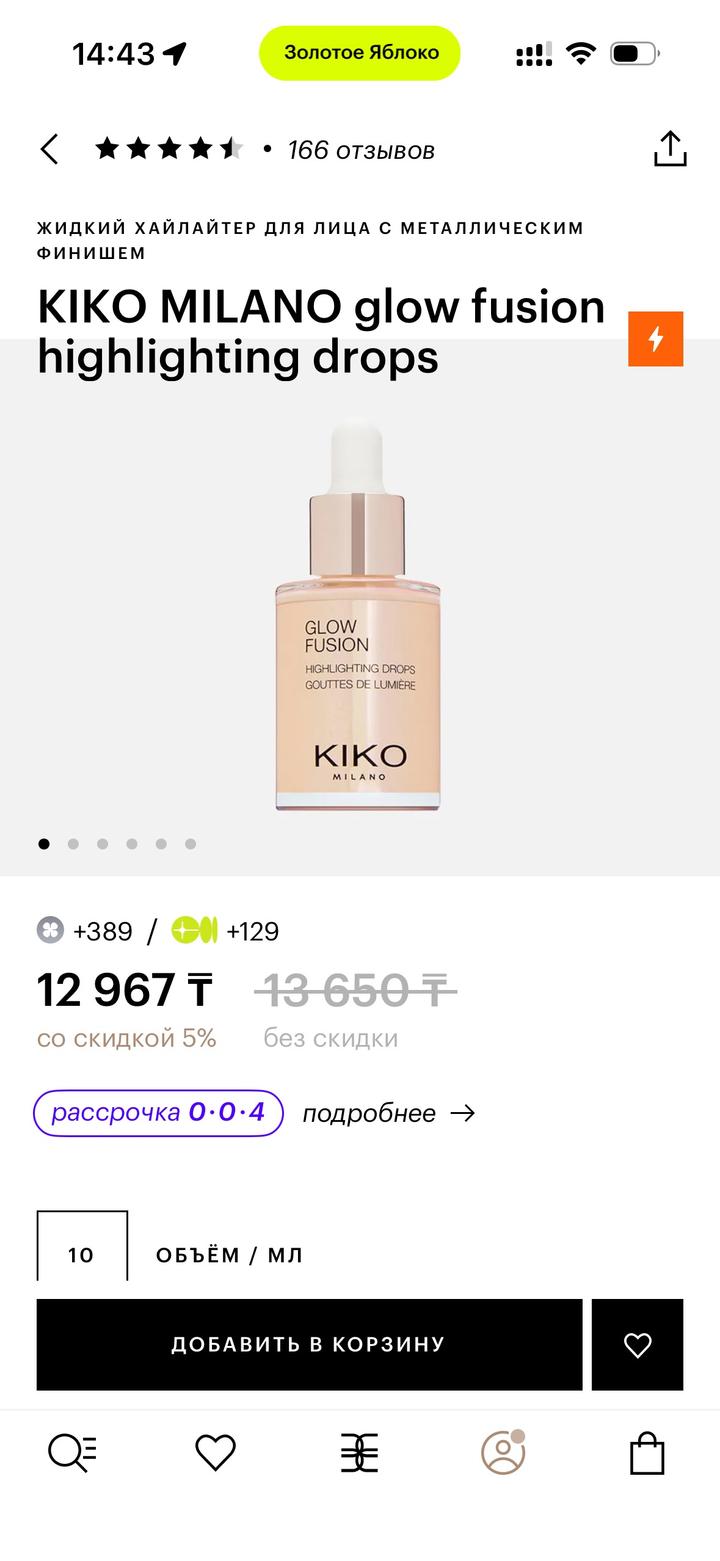
Task: Tap the +389 bonus flower icon
Action: coord(50,931)
